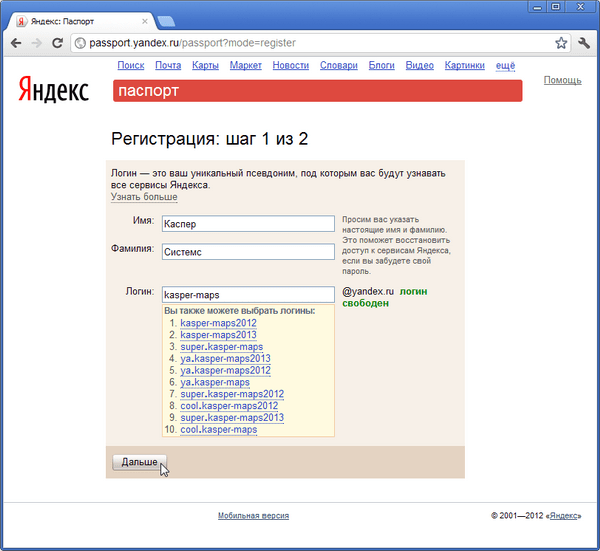Open the Почта link
The height and width of the screenshot is (551, 600).
pyautogui.click(x=168, y=65)
